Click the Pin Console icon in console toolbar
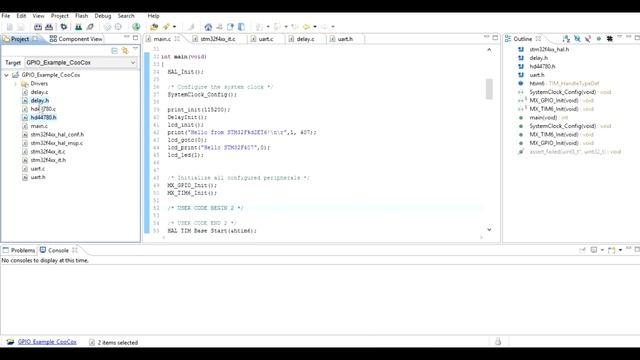This screenshot has width=640, height=360. point(582,250)
